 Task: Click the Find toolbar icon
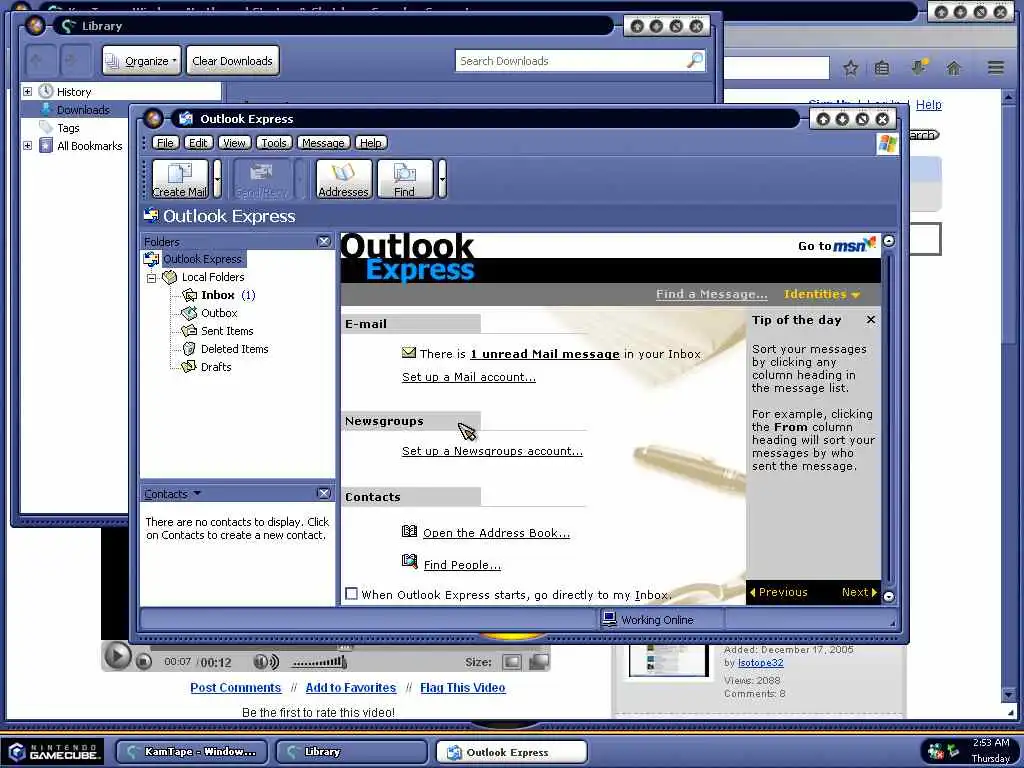click(404, 178)
